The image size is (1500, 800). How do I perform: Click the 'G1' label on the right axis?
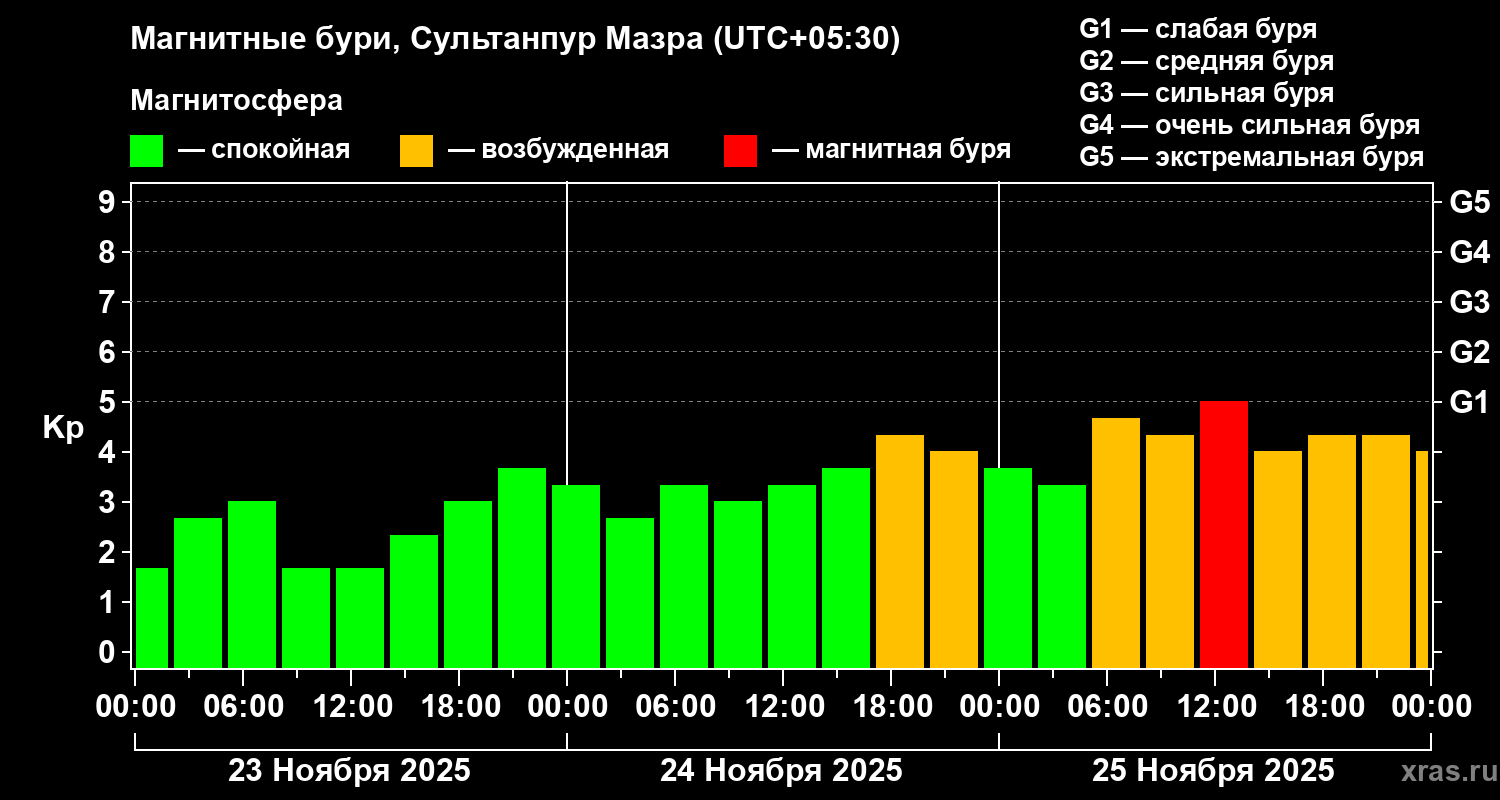point(1470,402)
